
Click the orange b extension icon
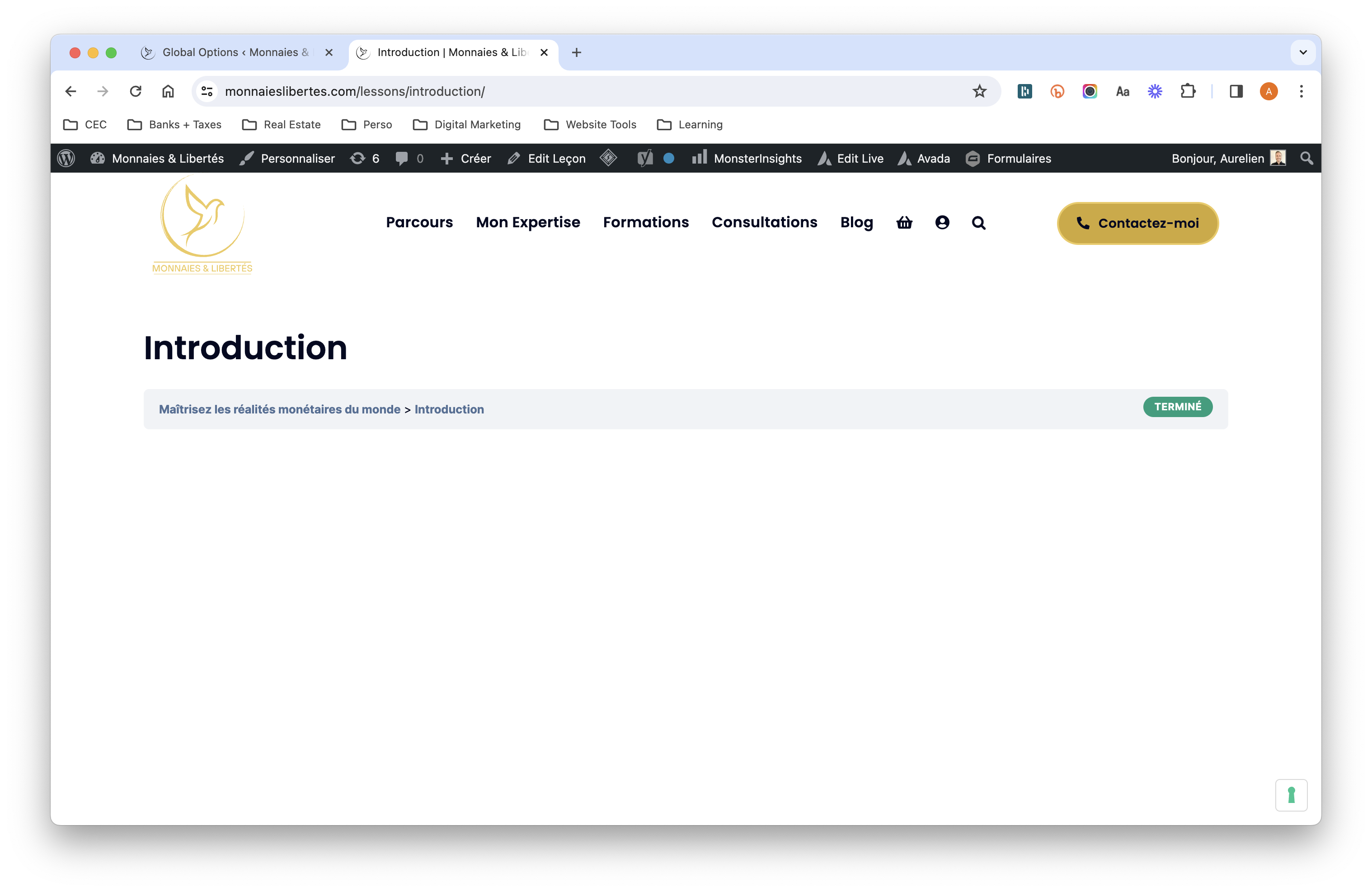[x=1057, y=91]
